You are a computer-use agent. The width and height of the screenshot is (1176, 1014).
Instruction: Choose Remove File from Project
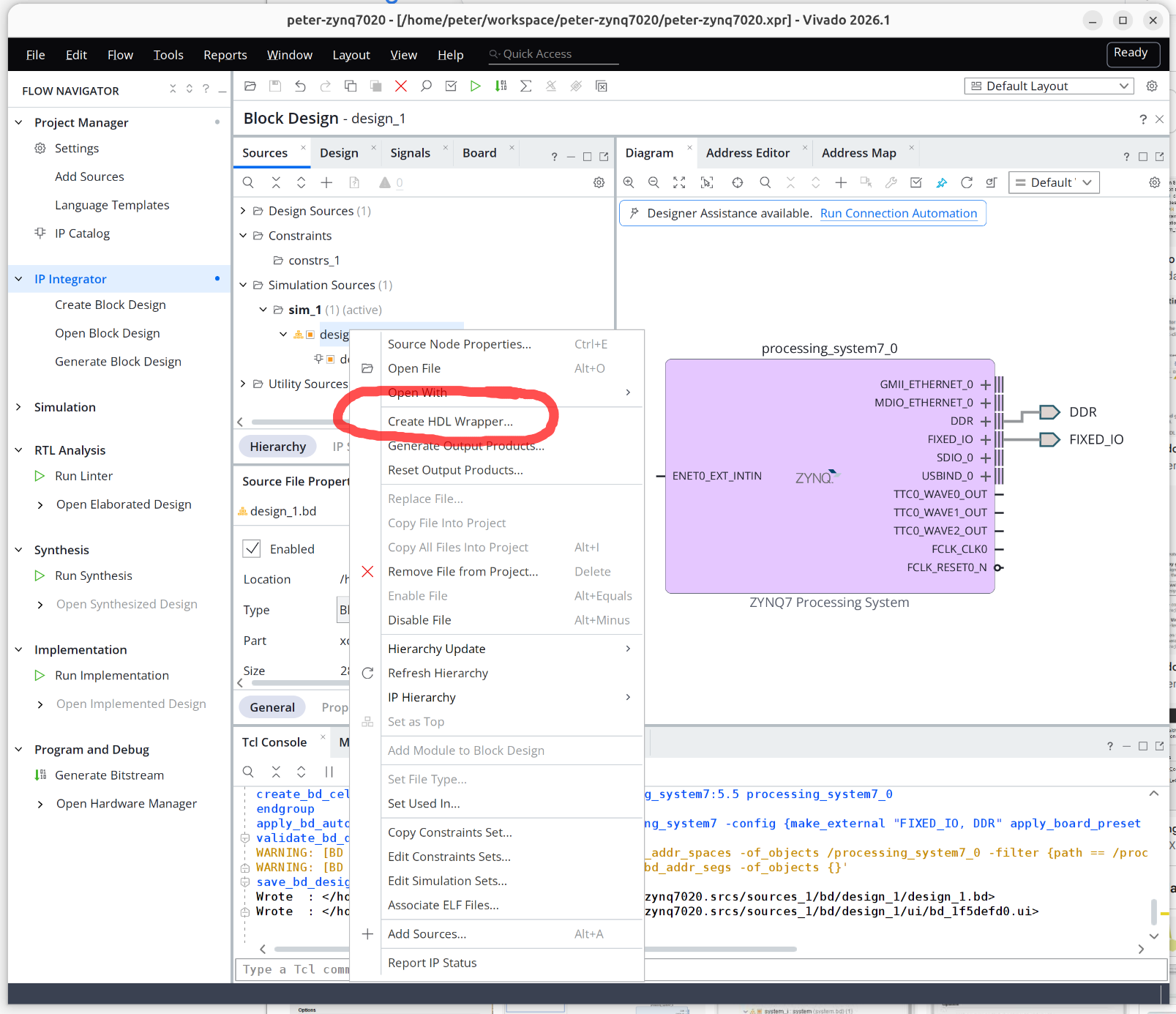click(463, 572)
